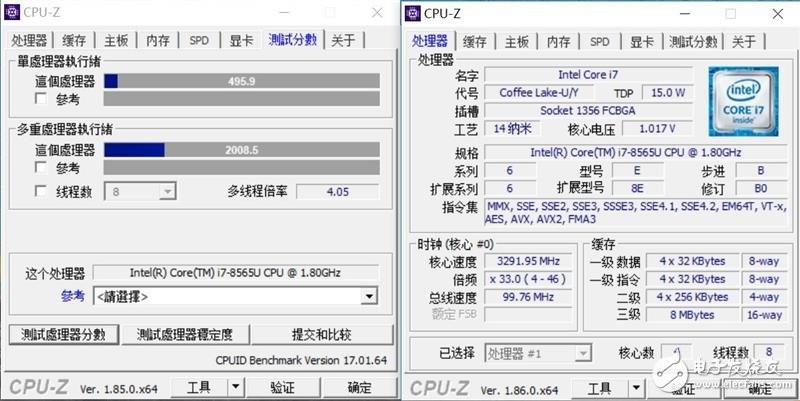800x401 pixels.
Task: Switch to 内存 tab in left window
Action: click(158, 40)
